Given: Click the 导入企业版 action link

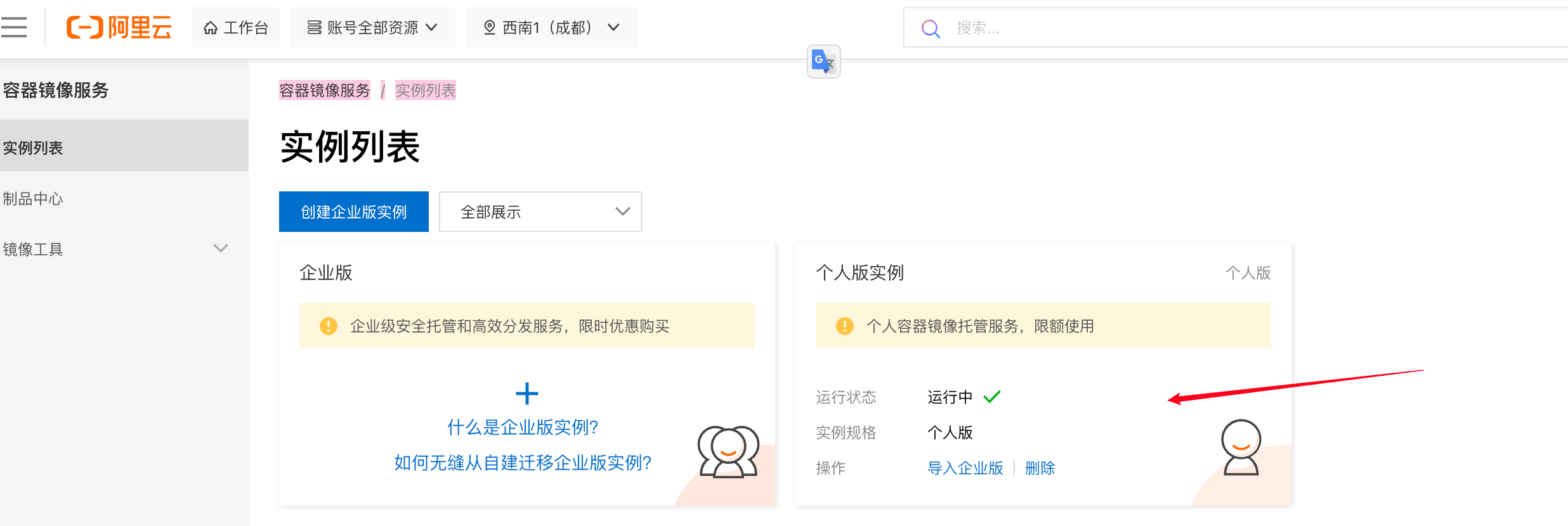Looking at the screenshot, I should click(965, 468).
